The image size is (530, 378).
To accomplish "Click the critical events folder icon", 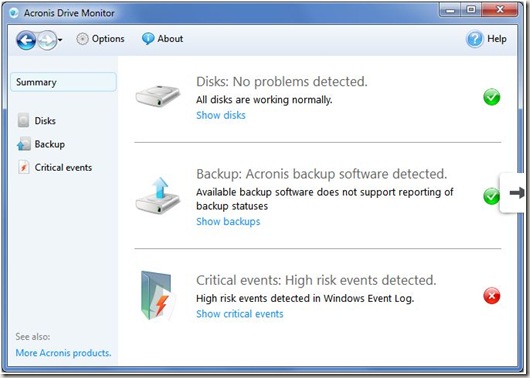I will coord(158,296).
